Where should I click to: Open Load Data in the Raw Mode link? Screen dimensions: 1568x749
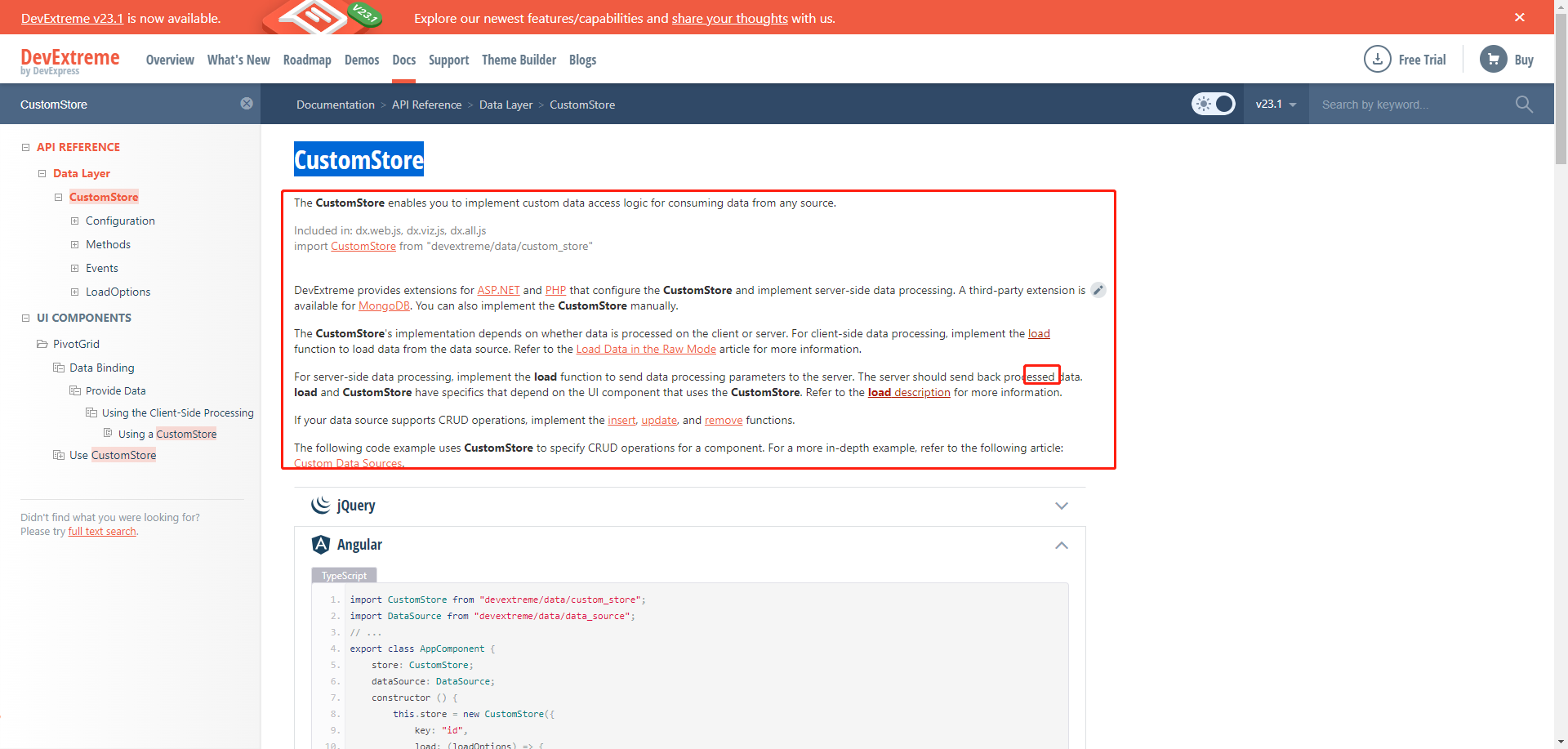pyautogui.click(x=646, y=349)
